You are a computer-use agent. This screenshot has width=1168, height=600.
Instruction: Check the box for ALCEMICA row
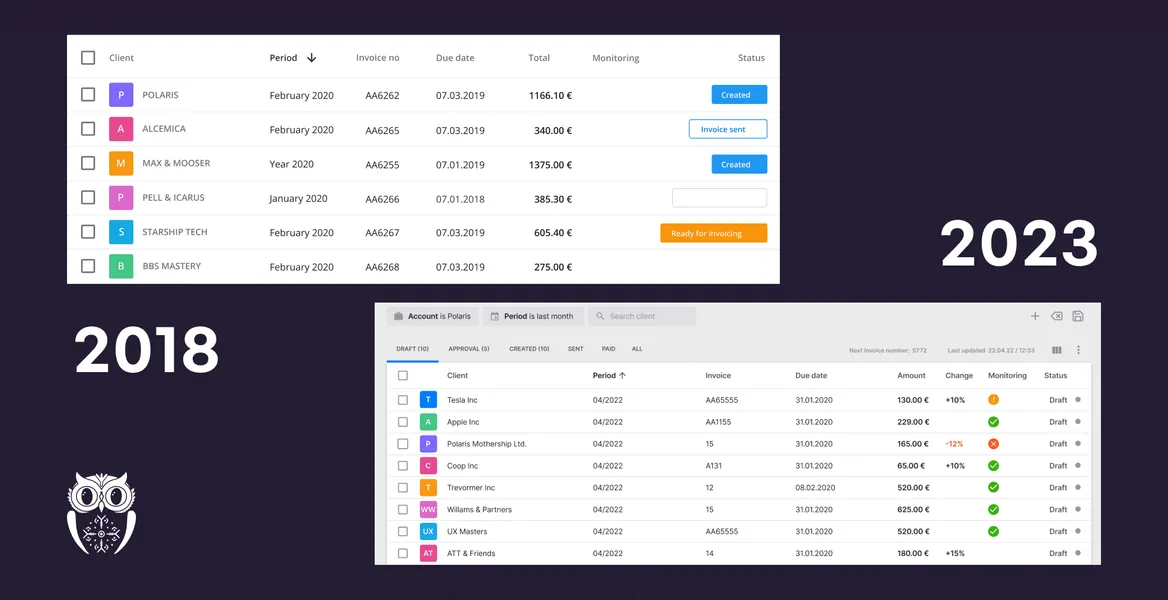point(88,129)
